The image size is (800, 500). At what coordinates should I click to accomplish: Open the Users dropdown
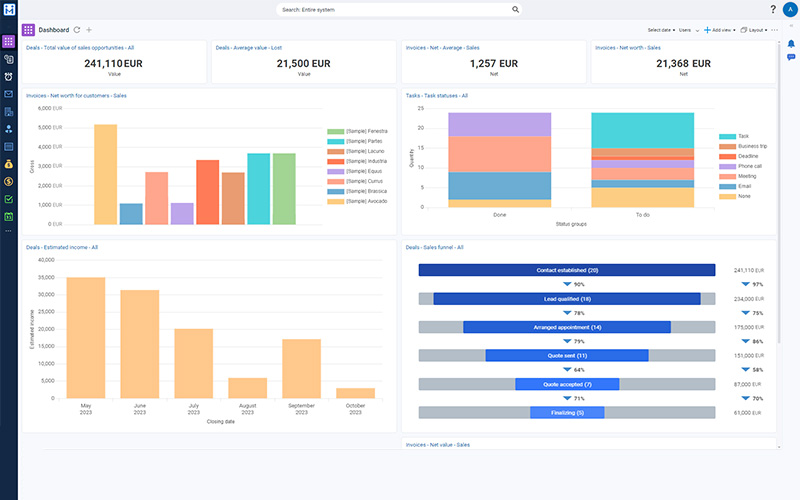(689, 30)
